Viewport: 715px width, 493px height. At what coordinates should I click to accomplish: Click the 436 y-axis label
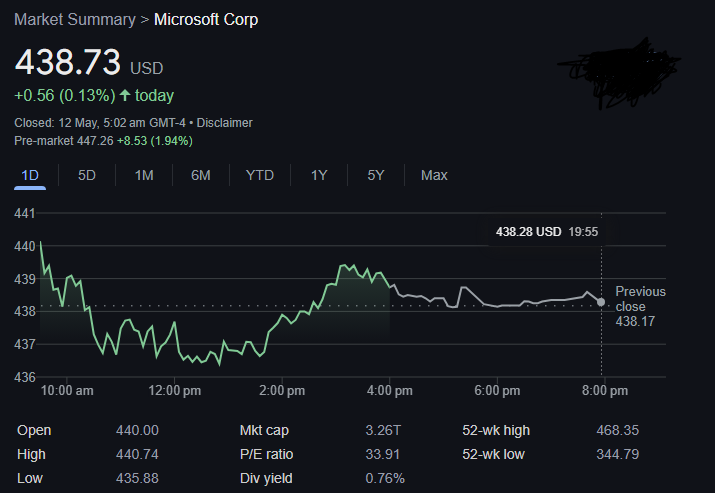point(25,377)
